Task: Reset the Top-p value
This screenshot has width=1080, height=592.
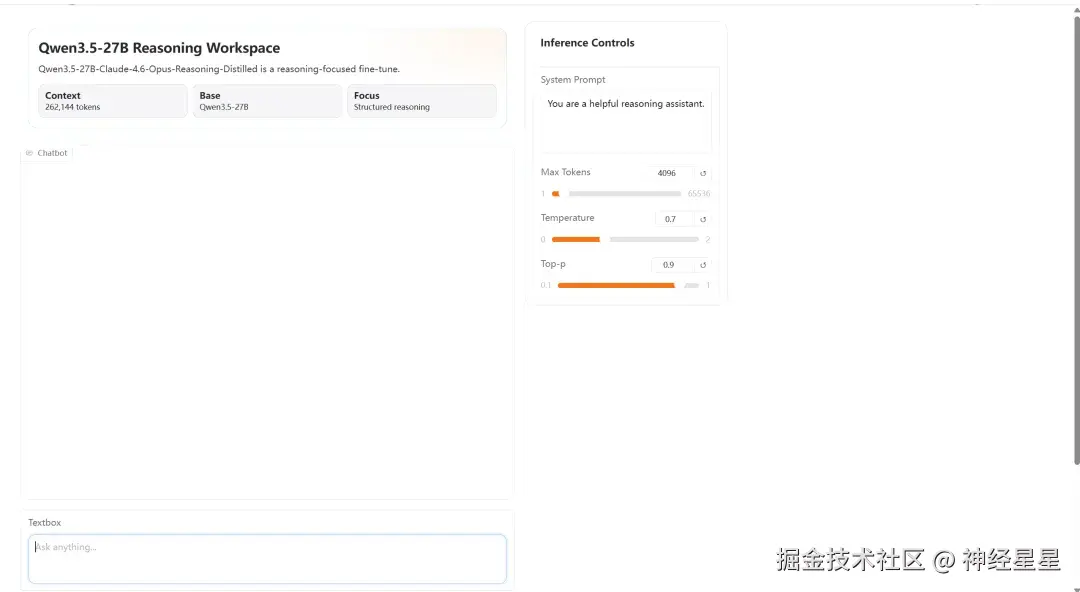Action: tap(703, 265)
